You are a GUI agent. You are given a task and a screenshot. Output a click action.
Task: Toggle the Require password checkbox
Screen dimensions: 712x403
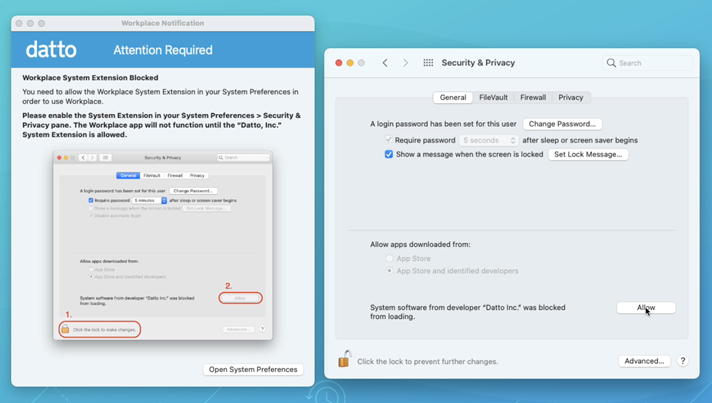(x=389, y=140)
